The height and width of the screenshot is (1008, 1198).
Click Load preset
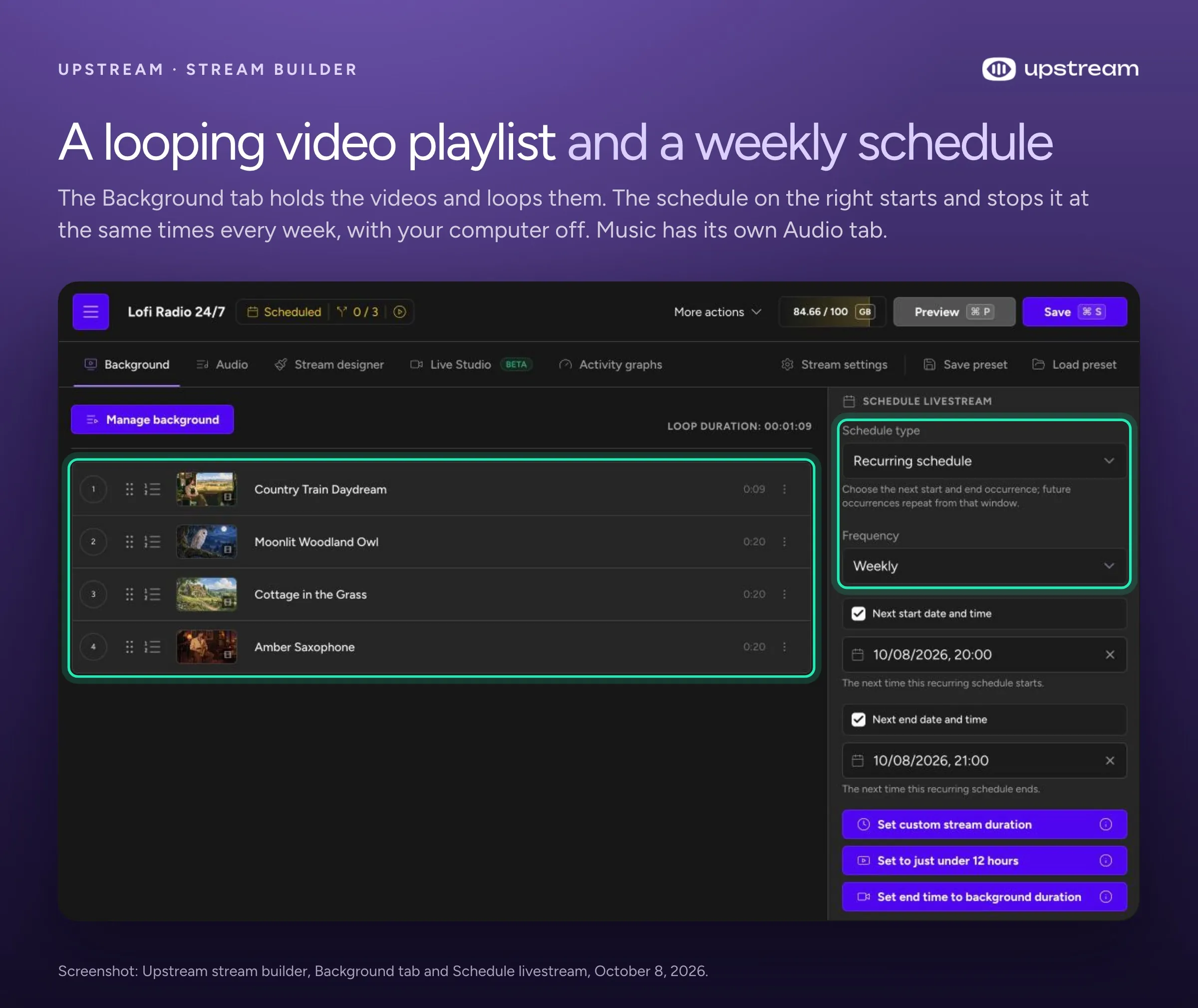pos(1074,365)
